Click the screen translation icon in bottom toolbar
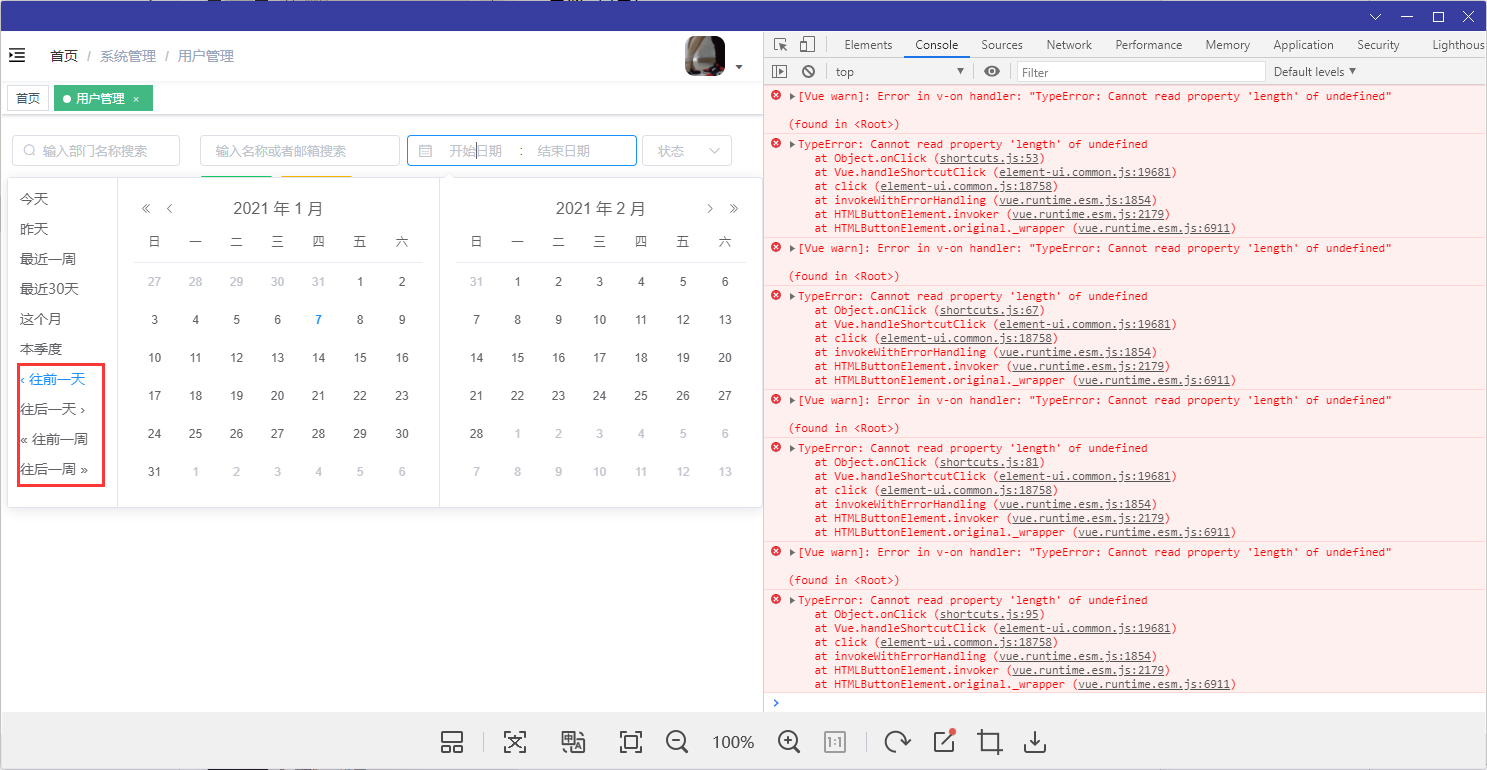1487x770 pixels. [573, 742]
